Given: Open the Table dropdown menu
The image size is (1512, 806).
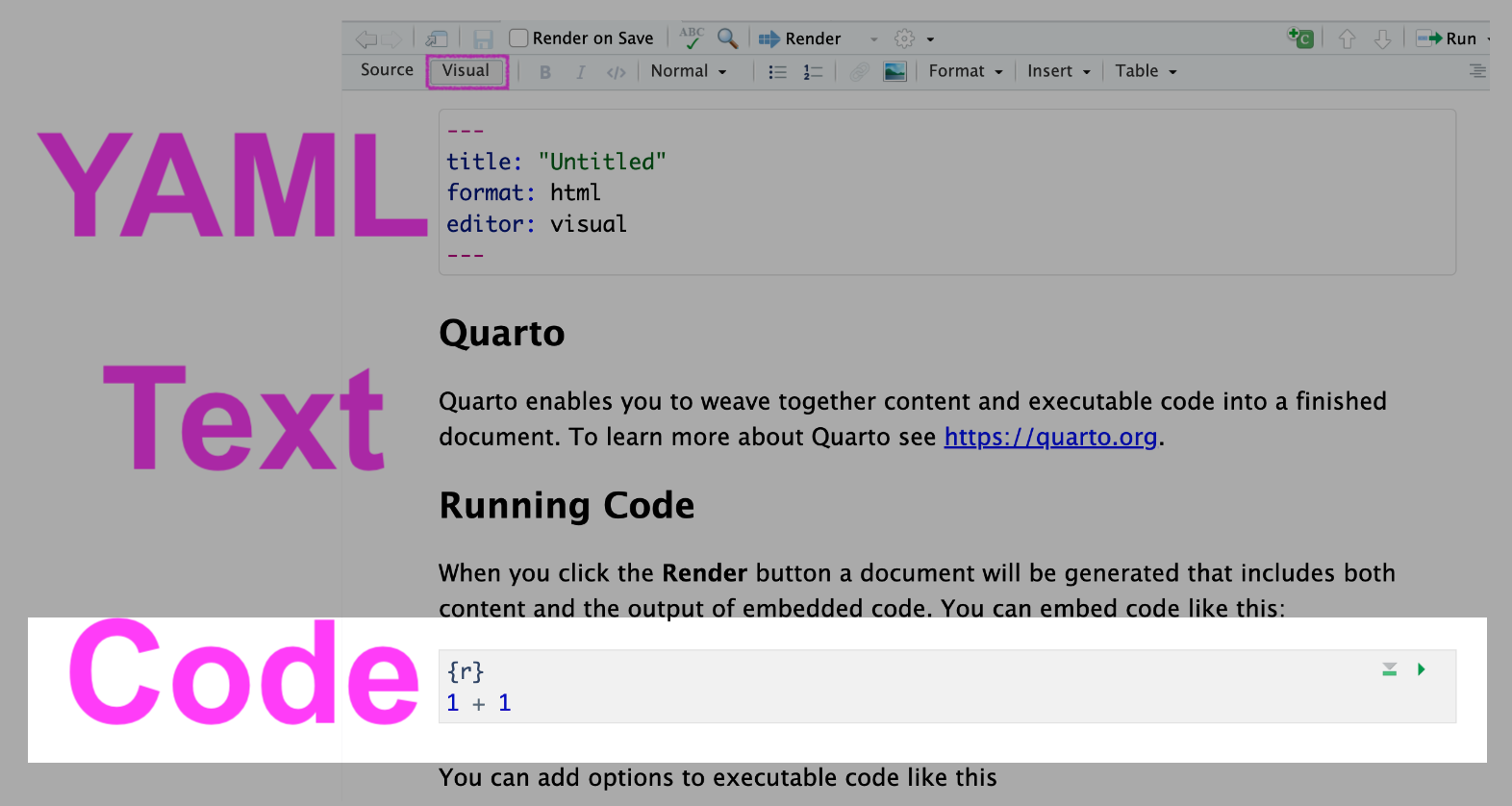Looking at the screenshot, I should 1145,71.
